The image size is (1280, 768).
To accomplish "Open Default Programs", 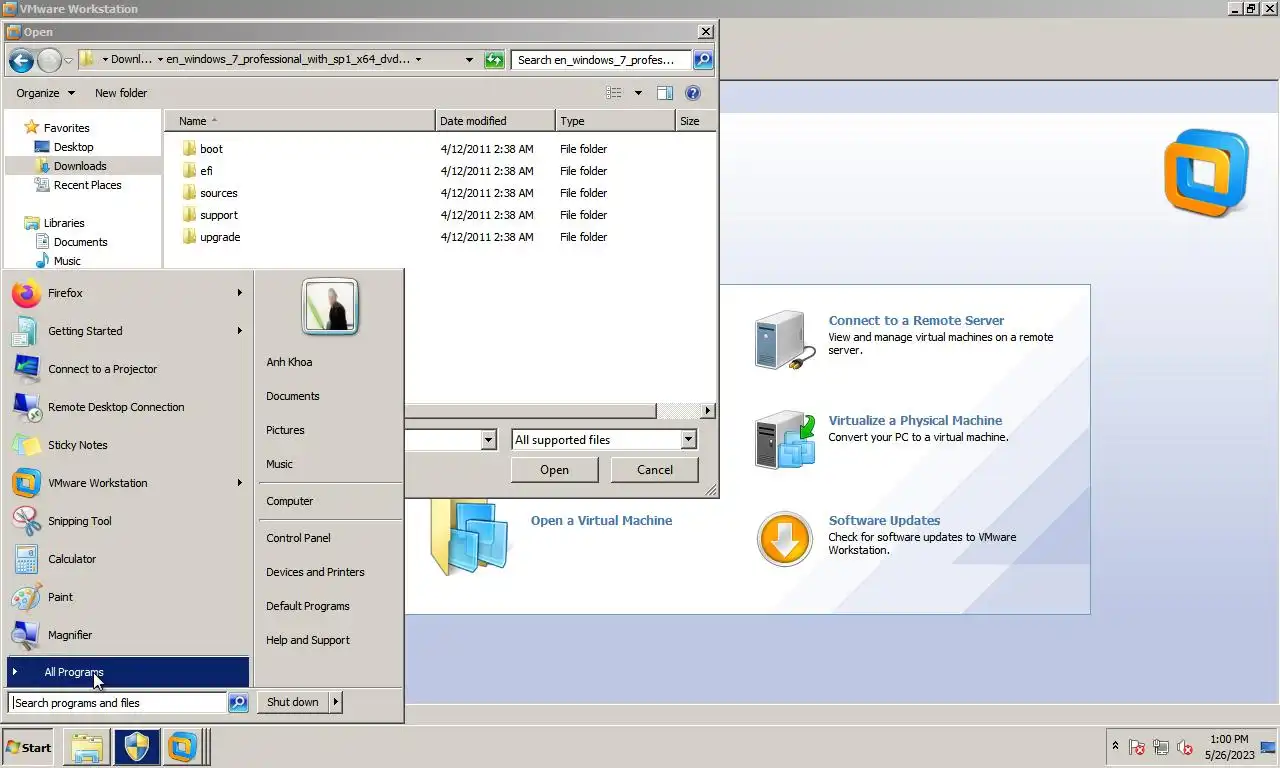I will (308, 606).
